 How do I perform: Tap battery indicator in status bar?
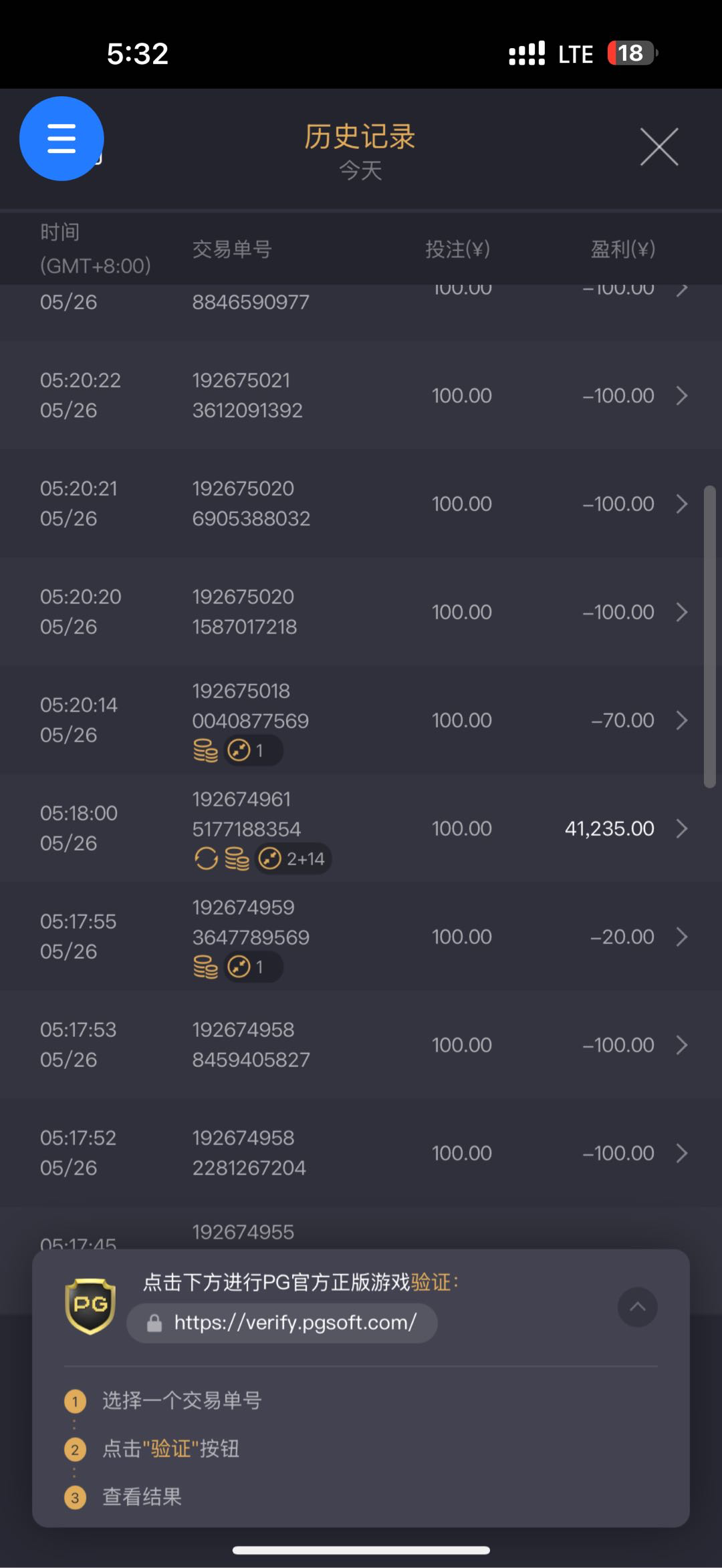click(x=632, y=53)
